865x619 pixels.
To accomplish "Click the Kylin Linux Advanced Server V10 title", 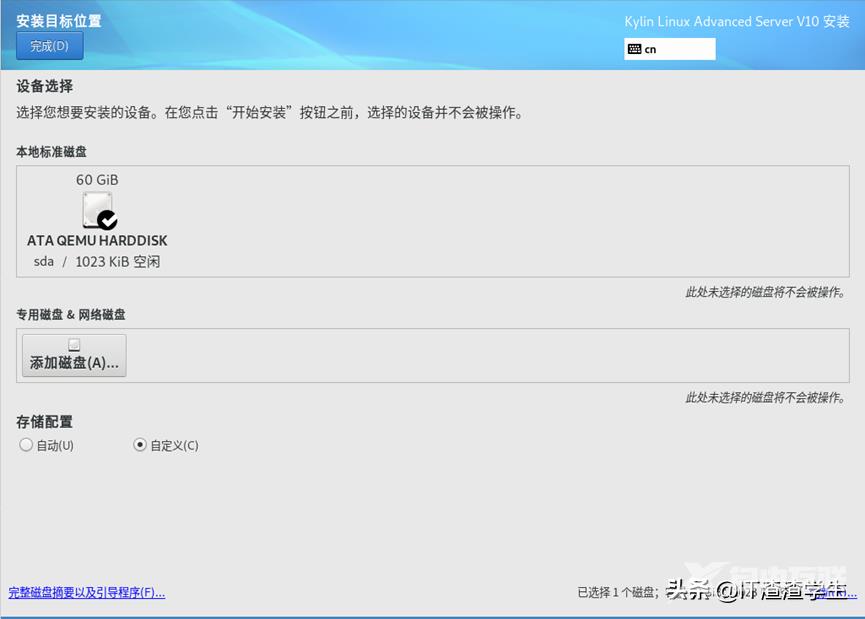I will pos(736,22).
